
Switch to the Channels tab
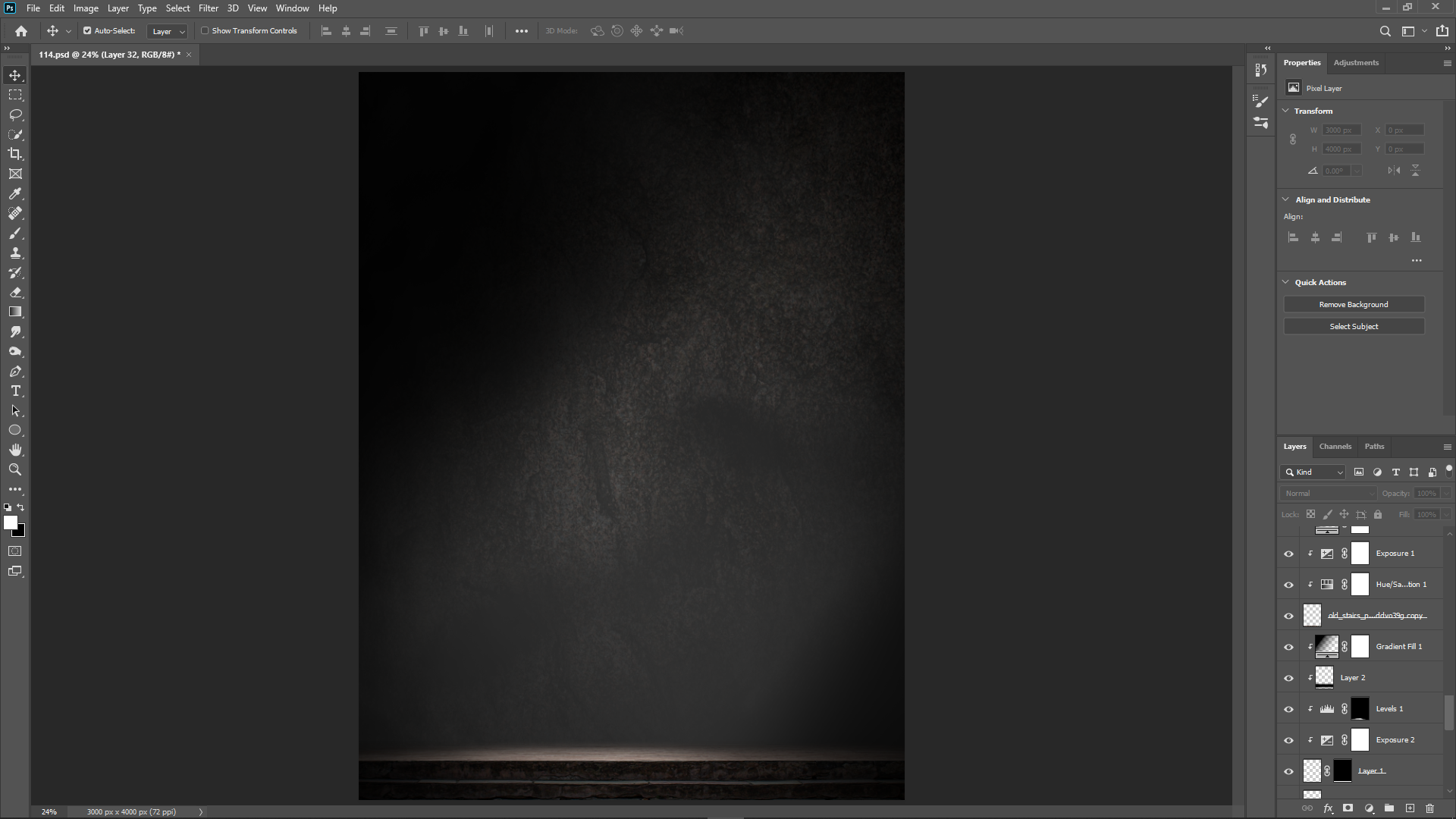1335,447
